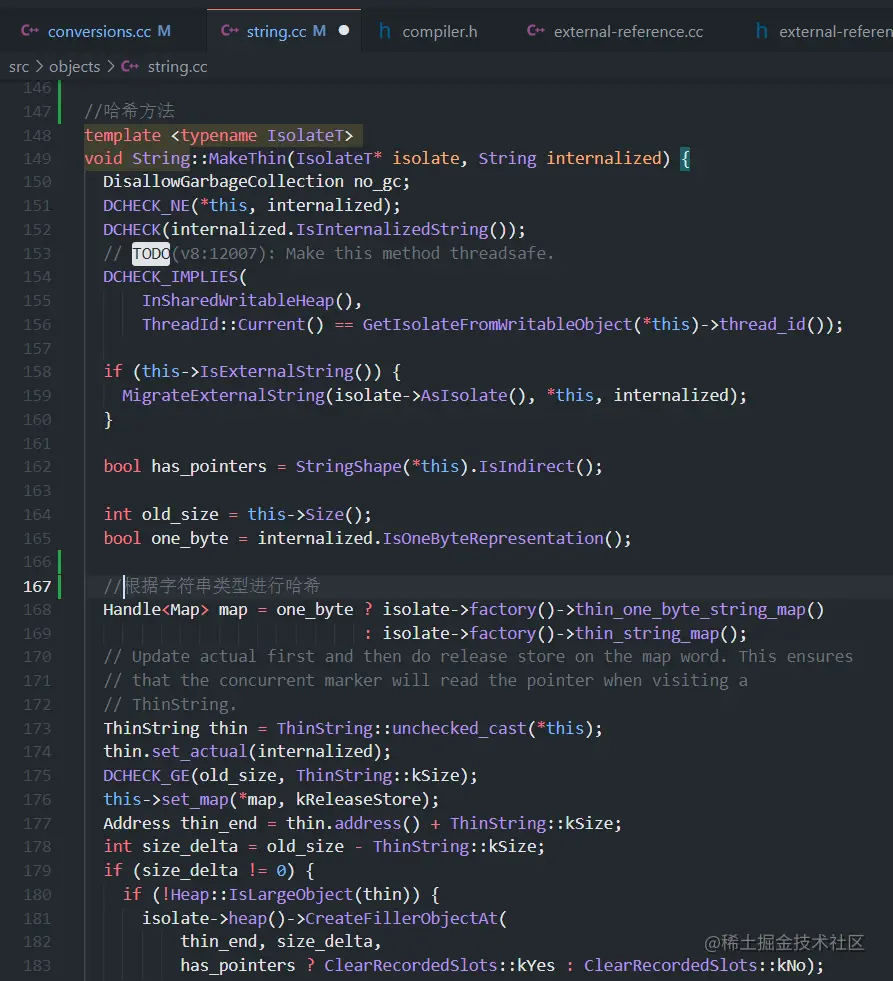893x981 pixels.
Task: Click 'IsIndirect' on line 162
Action: tap(526, 467)
